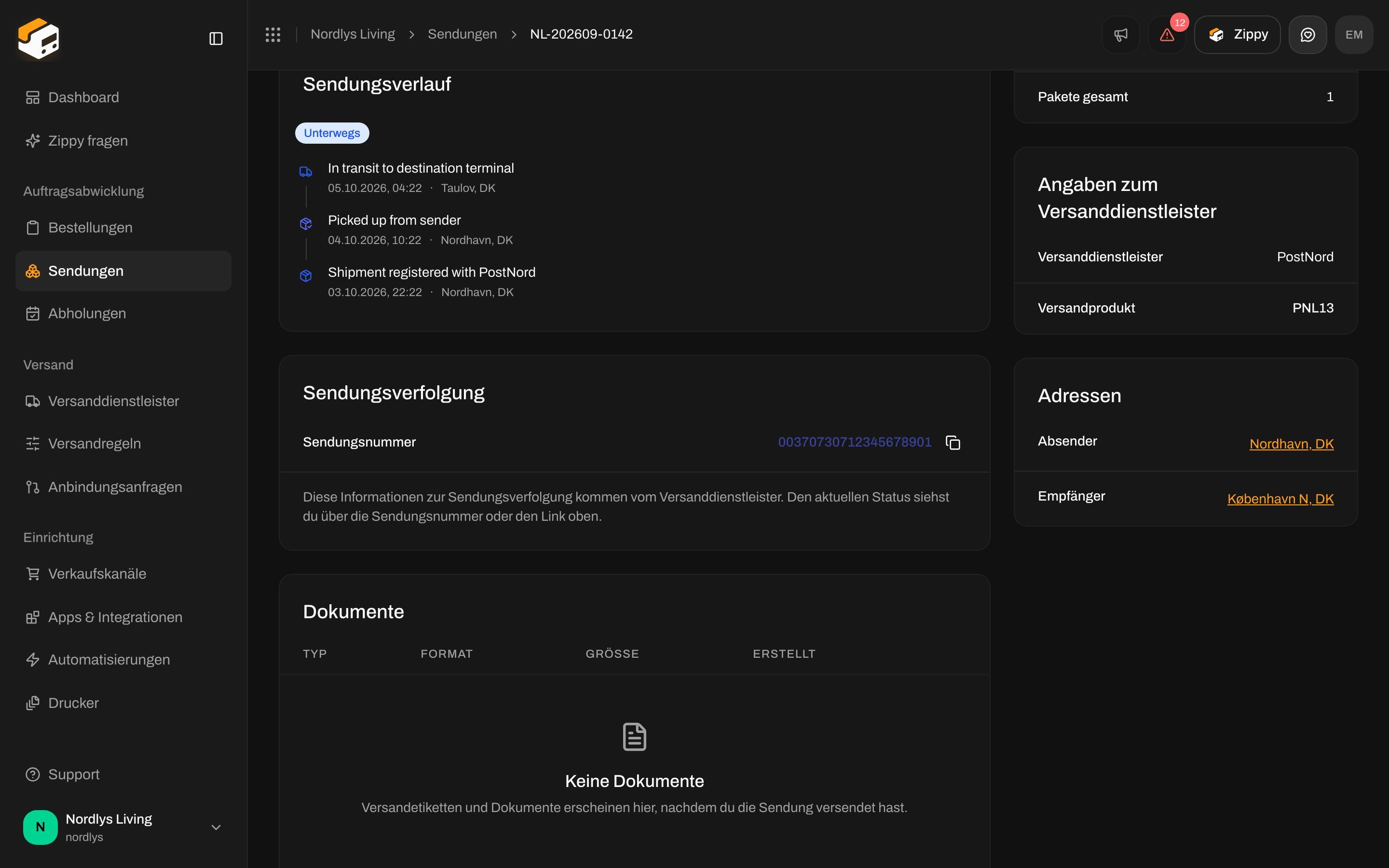Click Sendungen breadcrumb link
Screen dimensions: 1389x868
click(462, 34)
